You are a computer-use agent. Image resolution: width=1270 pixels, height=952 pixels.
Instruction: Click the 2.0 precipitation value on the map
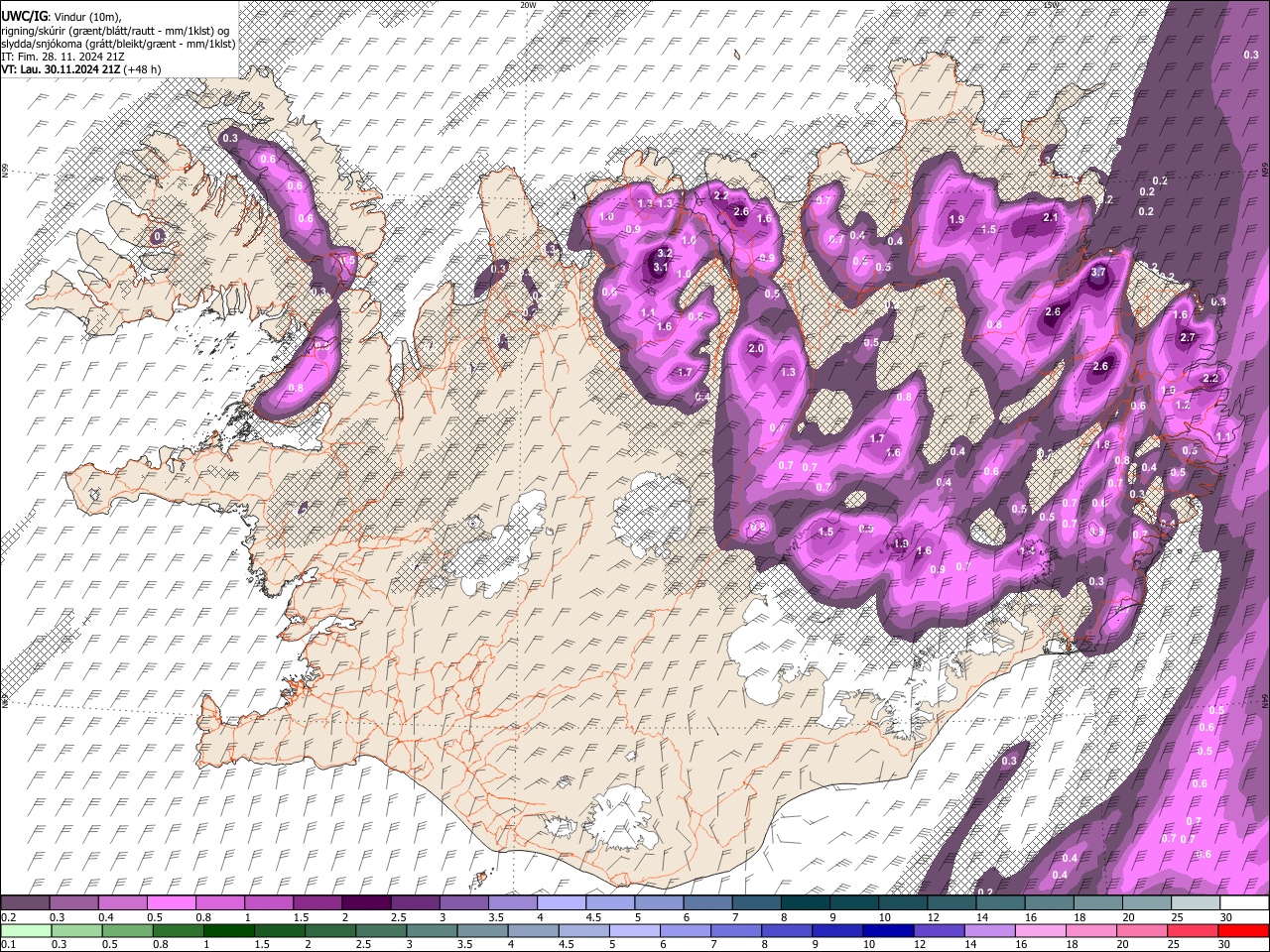pos(756,348)
